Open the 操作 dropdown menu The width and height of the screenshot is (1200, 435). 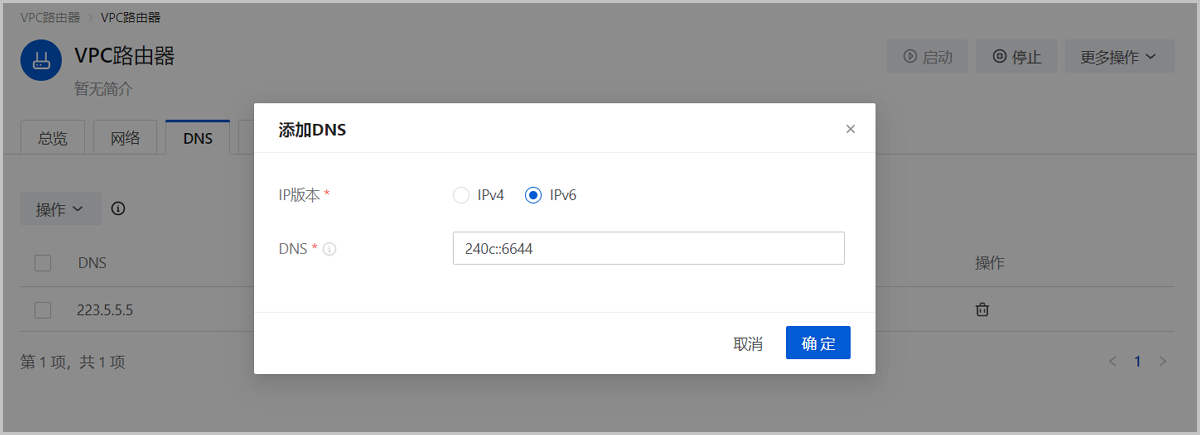(x=60, y=209)
